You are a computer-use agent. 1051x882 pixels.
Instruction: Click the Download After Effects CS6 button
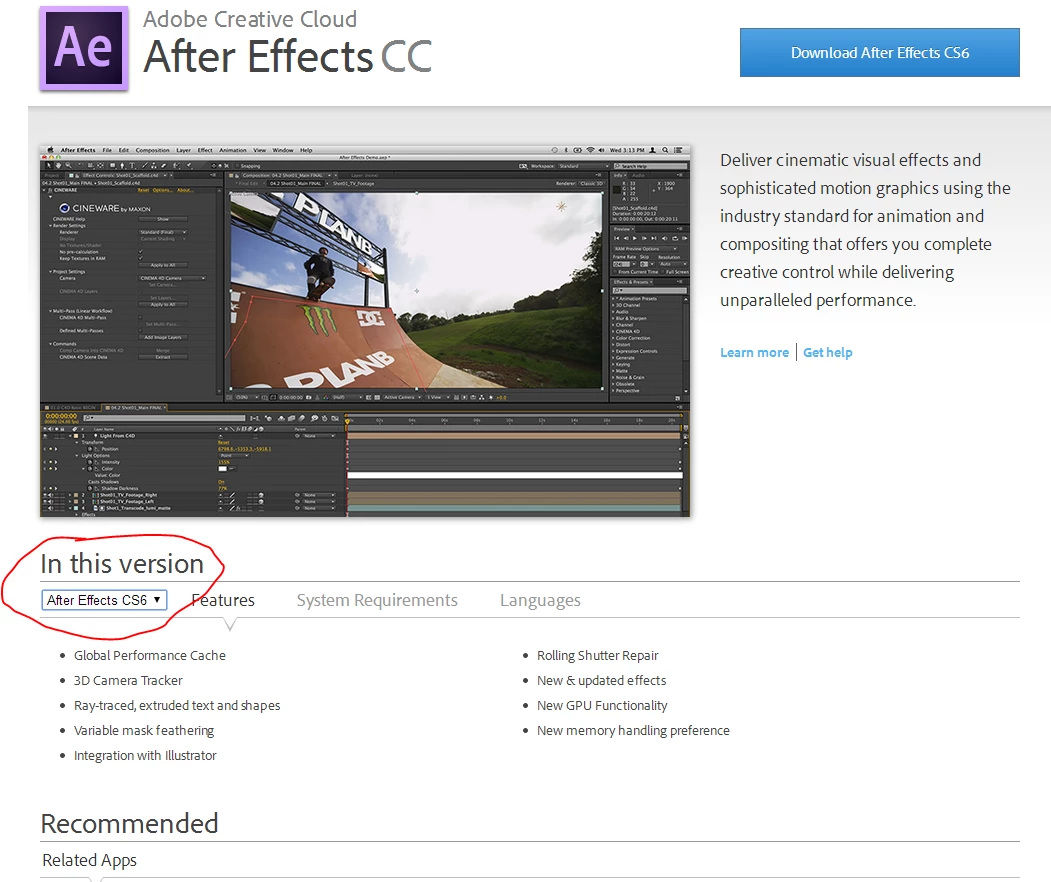879,52
